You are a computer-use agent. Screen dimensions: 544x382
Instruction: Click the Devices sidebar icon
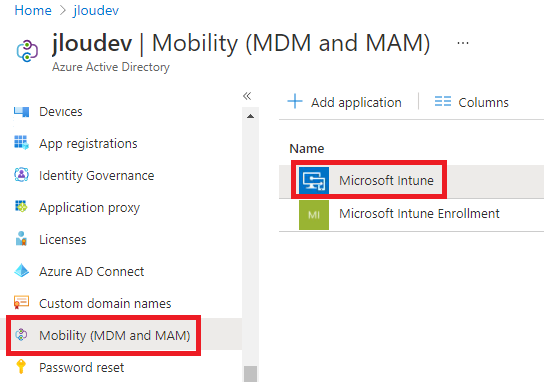click(x=21, y=112)
